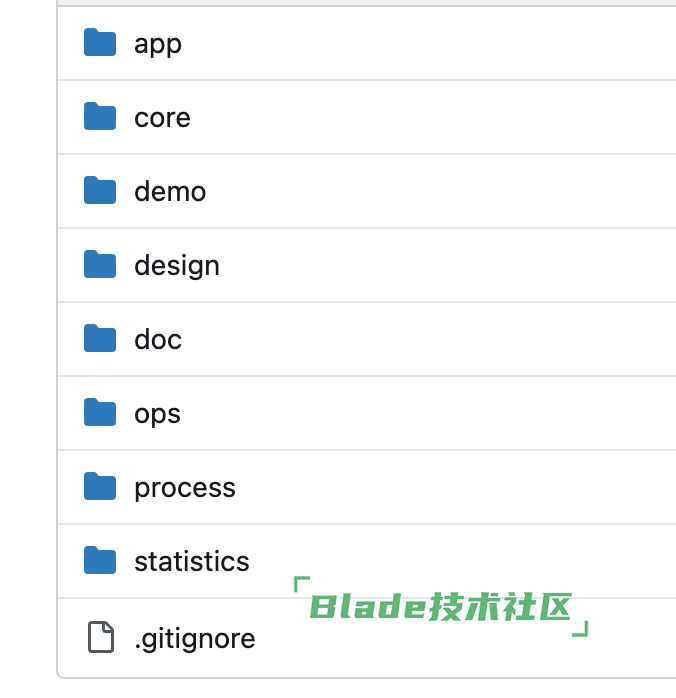The height and width of the screenshot is (698, 676).
Task: Click the Blade技术社区 watermark logo
Action: pos(441,606)
